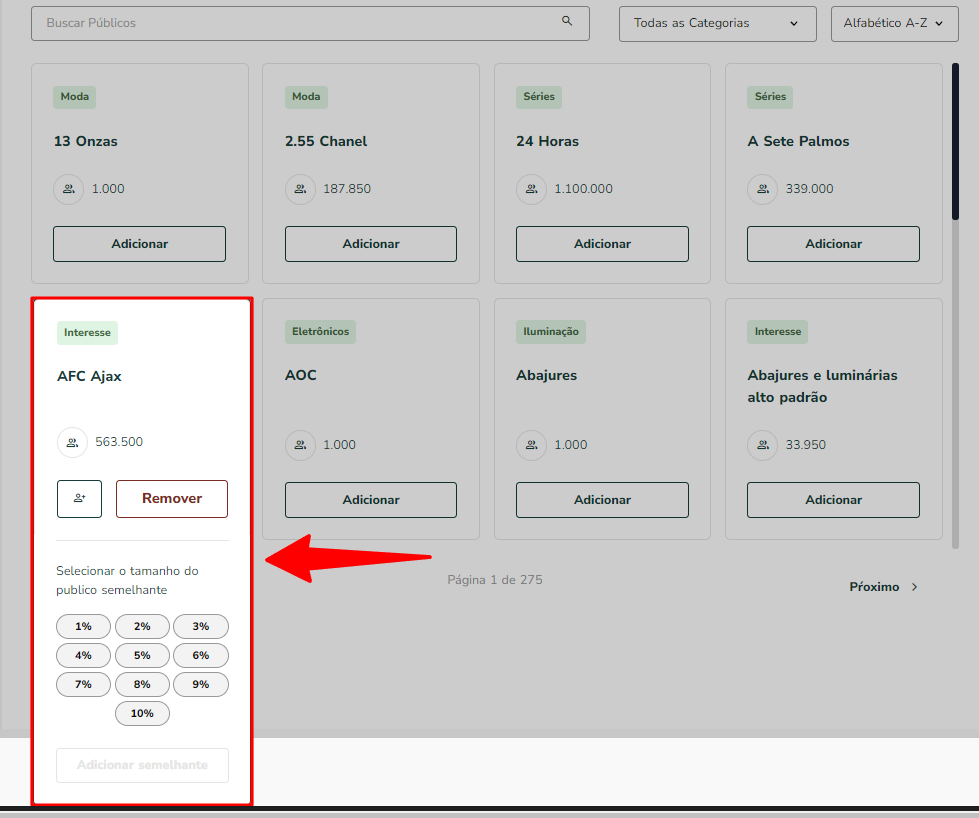Choose the 3% size option

click(x=200, y=626)
